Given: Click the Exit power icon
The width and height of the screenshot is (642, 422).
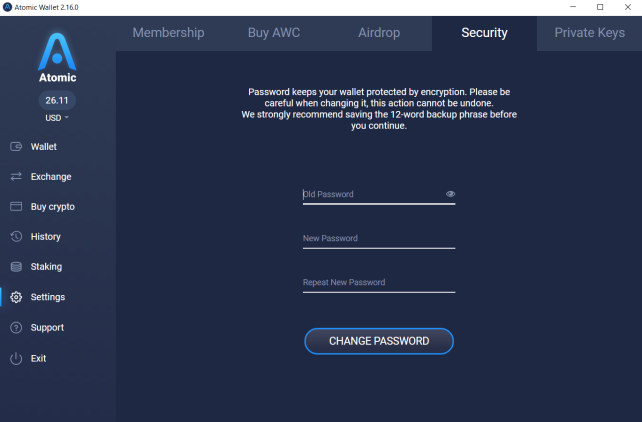Looking at the screenshot, I should point(16,358).
